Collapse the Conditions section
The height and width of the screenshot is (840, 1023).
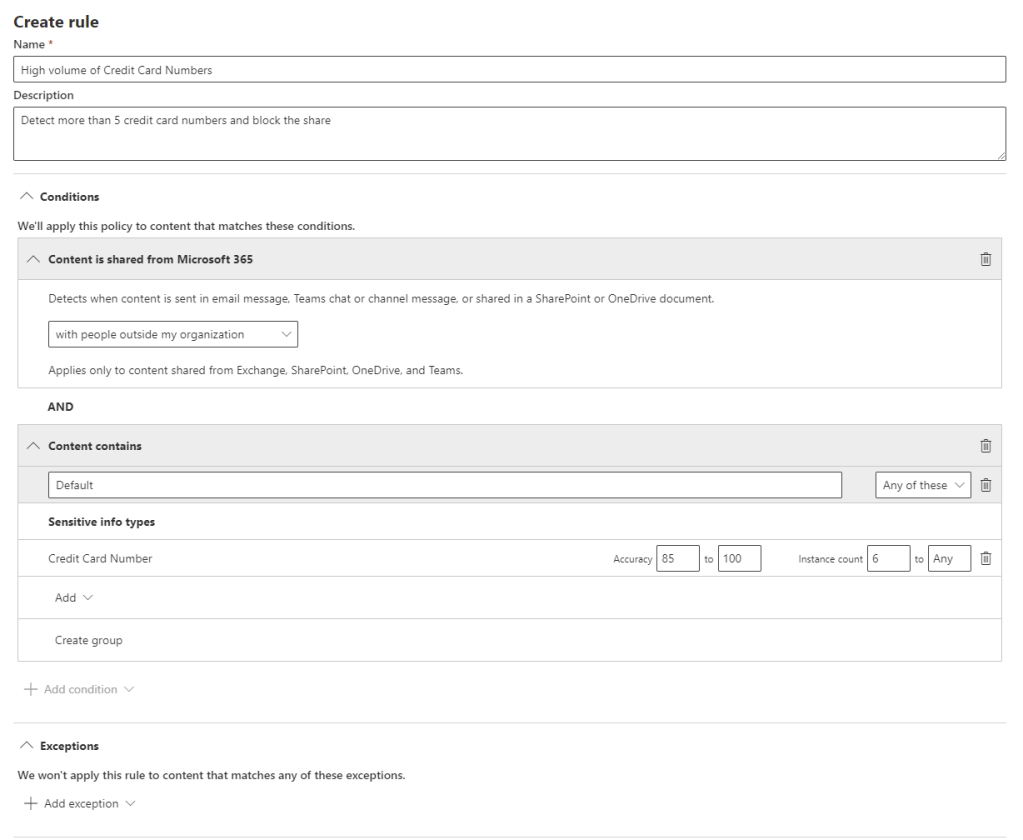26,197
